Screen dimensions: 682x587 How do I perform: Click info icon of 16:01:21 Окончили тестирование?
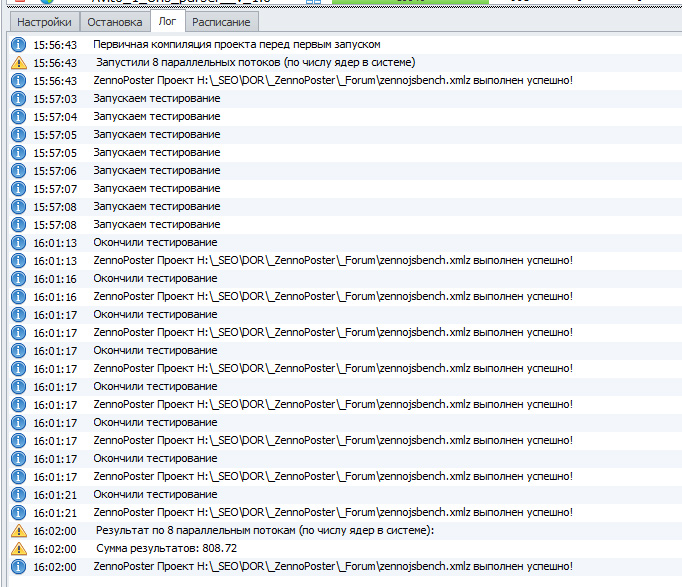coord(18,495)
